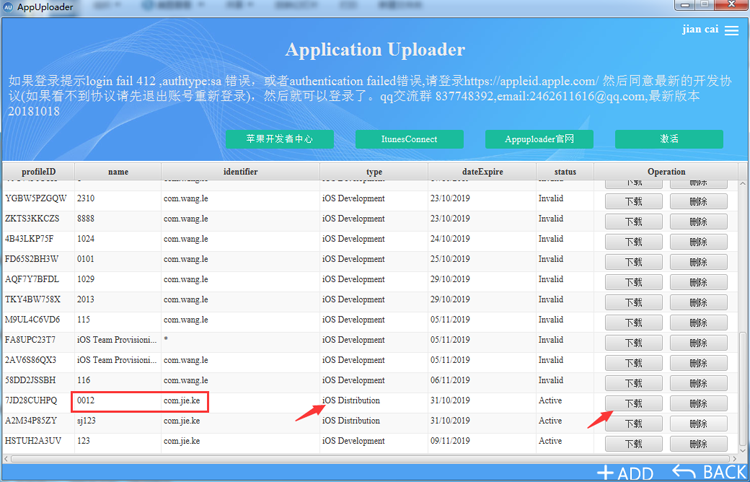Viewport: 750px width, 482px height.
Task: Click horizontal scrollbar left arrow
Action: tap(6, 459)
